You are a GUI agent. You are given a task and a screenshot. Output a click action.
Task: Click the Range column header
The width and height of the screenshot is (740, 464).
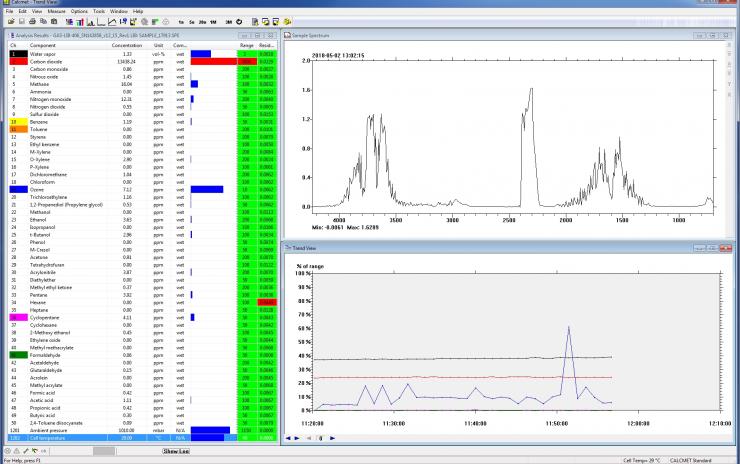point(247,45)
